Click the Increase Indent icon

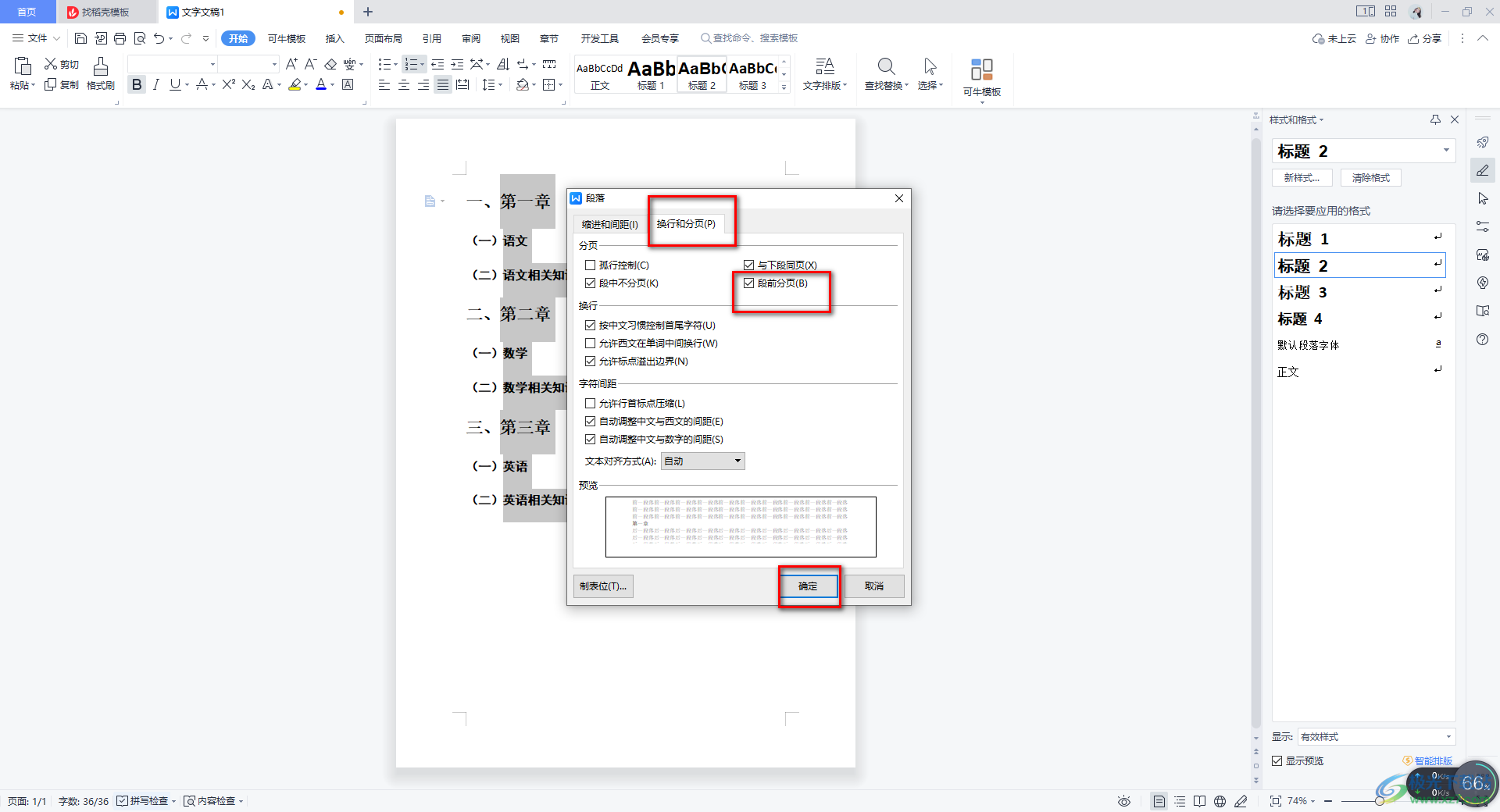457,64
